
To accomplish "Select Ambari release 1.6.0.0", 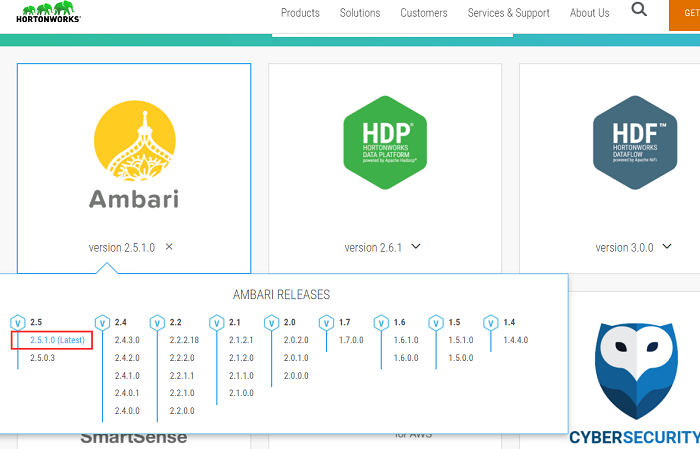I will (x=406, y=358).
